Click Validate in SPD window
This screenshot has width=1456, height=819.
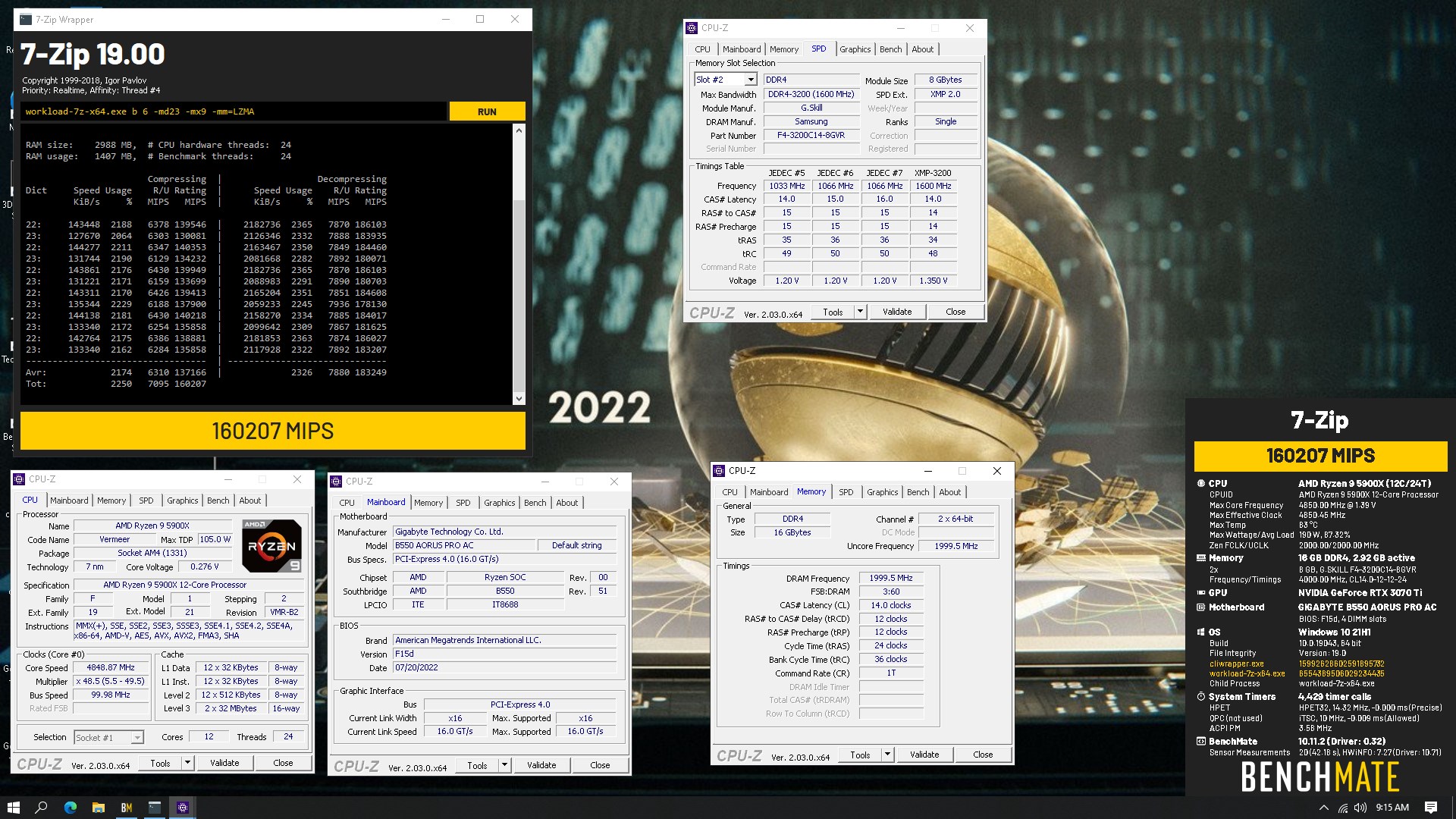[897, 312]
